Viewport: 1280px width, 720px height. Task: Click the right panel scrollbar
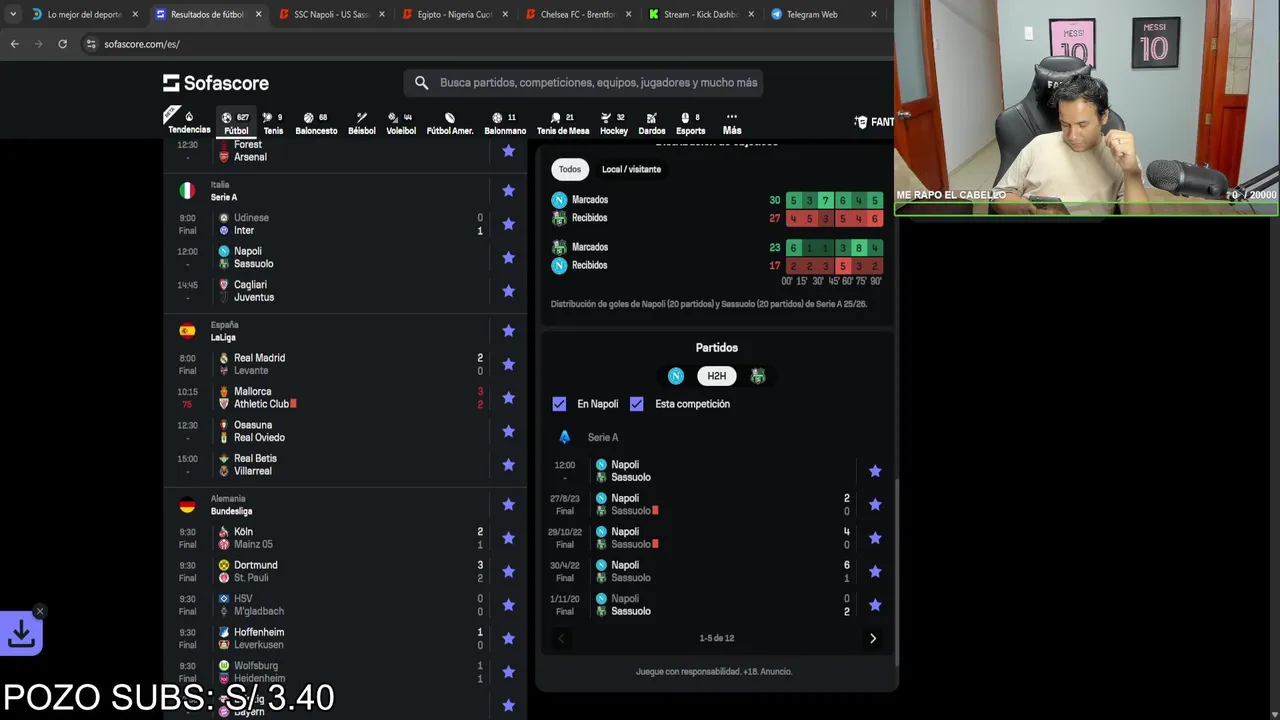(x=897, y=570)
